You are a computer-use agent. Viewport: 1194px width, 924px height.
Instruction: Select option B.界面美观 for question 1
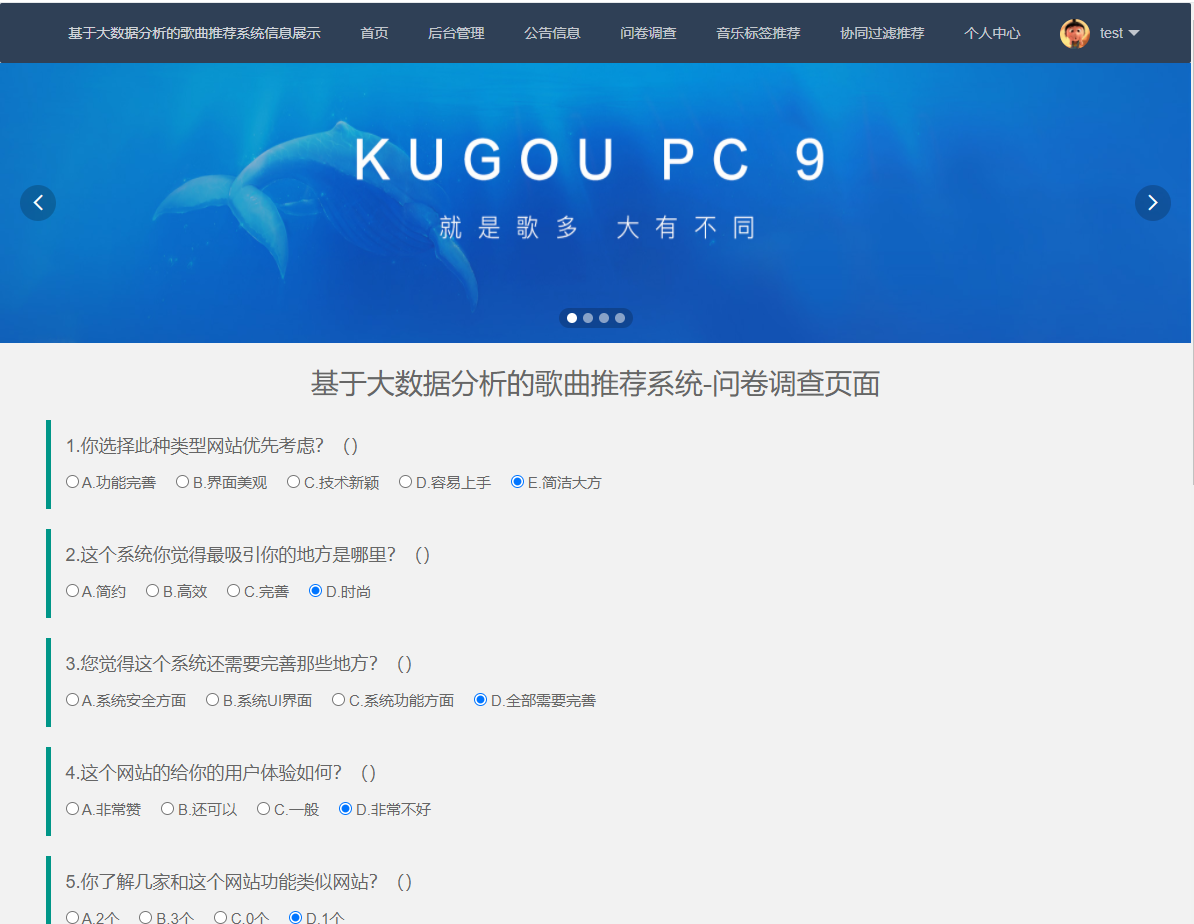(183, 481)
